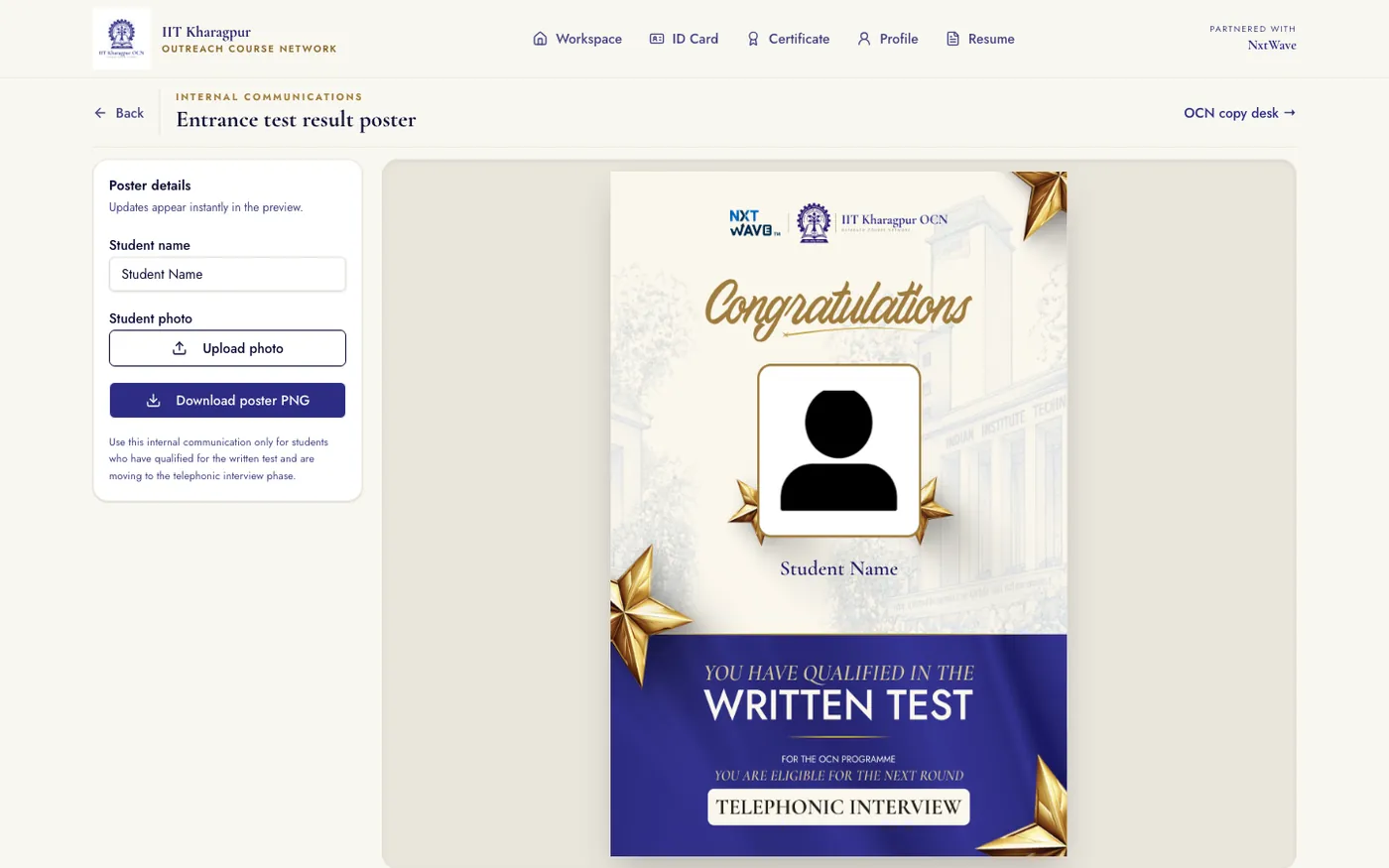This screenshot has width=1389, height=868.
Task: Click the Telephonic Interview badge on poster
Action: 838,807
